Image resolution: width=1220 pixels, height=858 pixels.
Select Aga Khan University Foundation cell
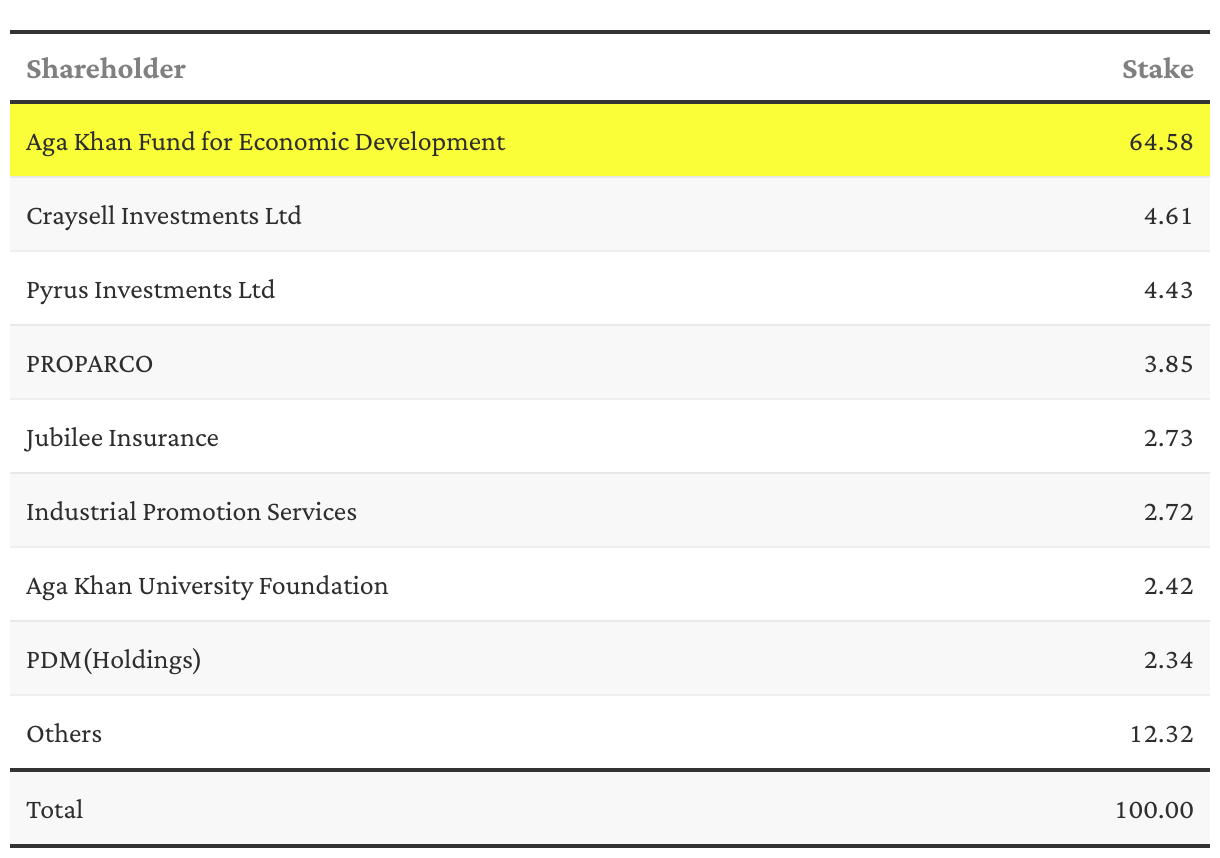pyautogui.click(x=207, y=586)
